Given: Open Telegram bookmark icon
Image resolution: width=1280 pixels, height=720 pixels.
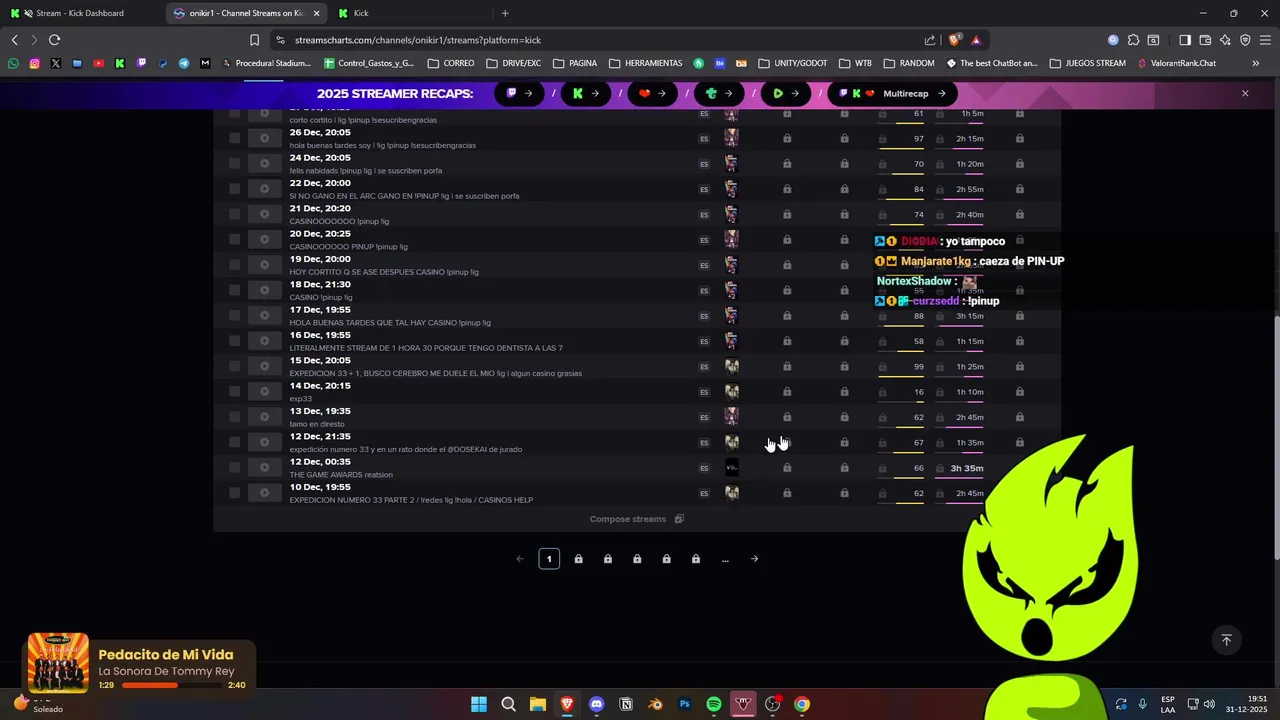Looking at the screenshot, I should (184, 63).
